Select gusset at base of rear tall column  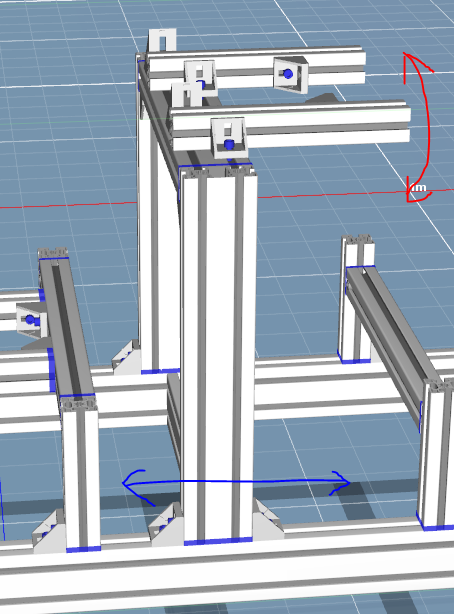coord(126,358)
